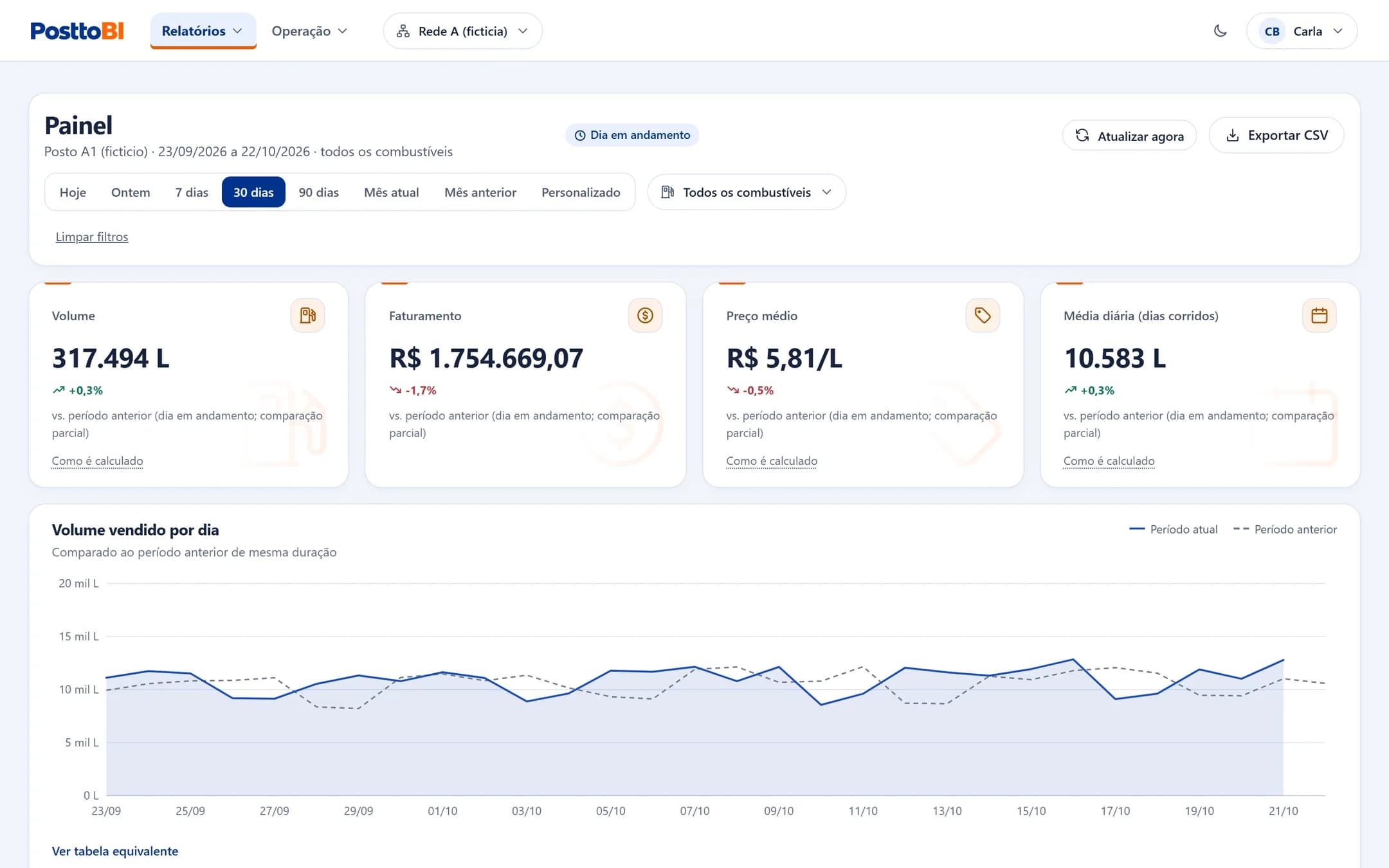Image resolution: width=1389 pixels, height=868 pixels.
Task: Select the 30 dias period filter
Action: pos(253,192)
